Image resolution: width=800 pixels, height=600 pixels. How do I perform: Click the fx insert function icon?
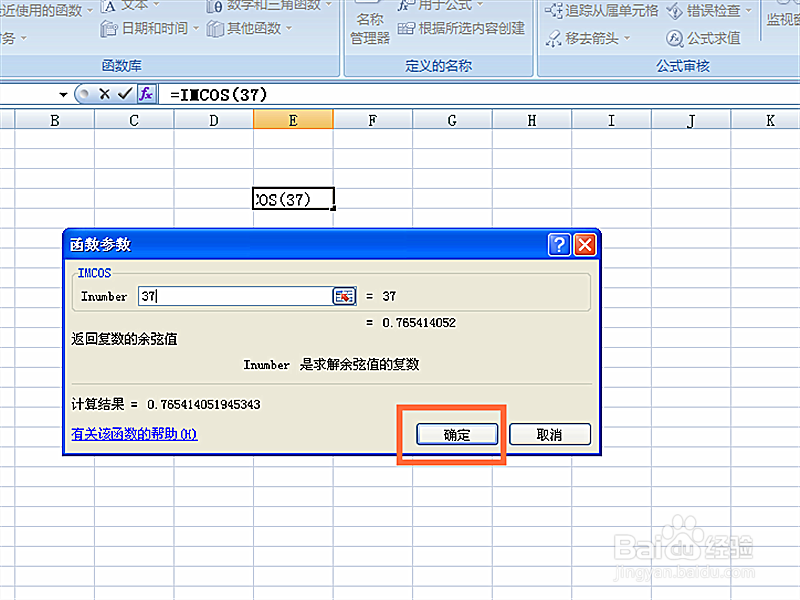tap(146, 94)
